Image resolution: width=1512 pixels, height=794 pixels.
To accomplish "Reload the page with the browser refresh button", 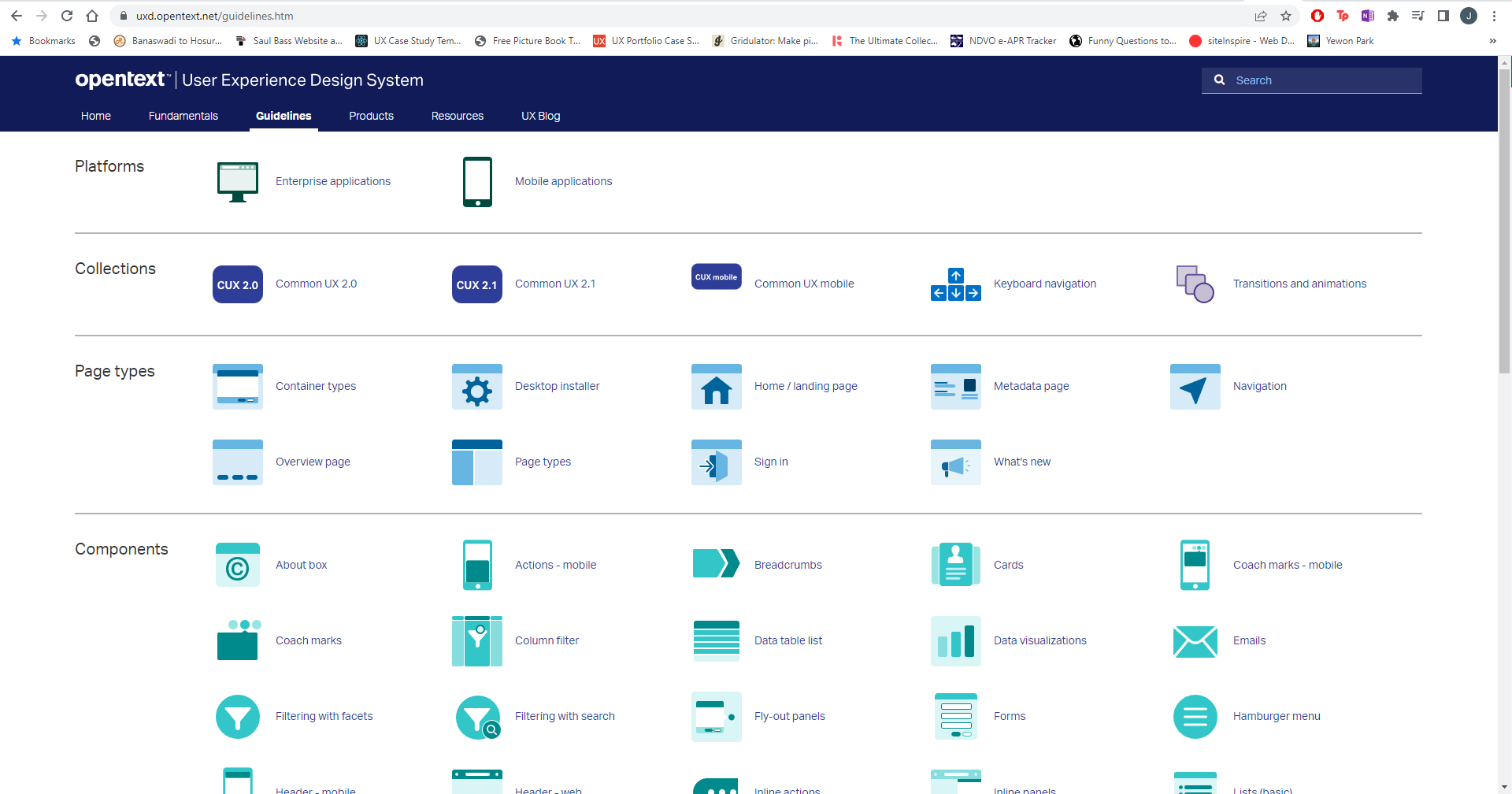I will click(67, 16).
